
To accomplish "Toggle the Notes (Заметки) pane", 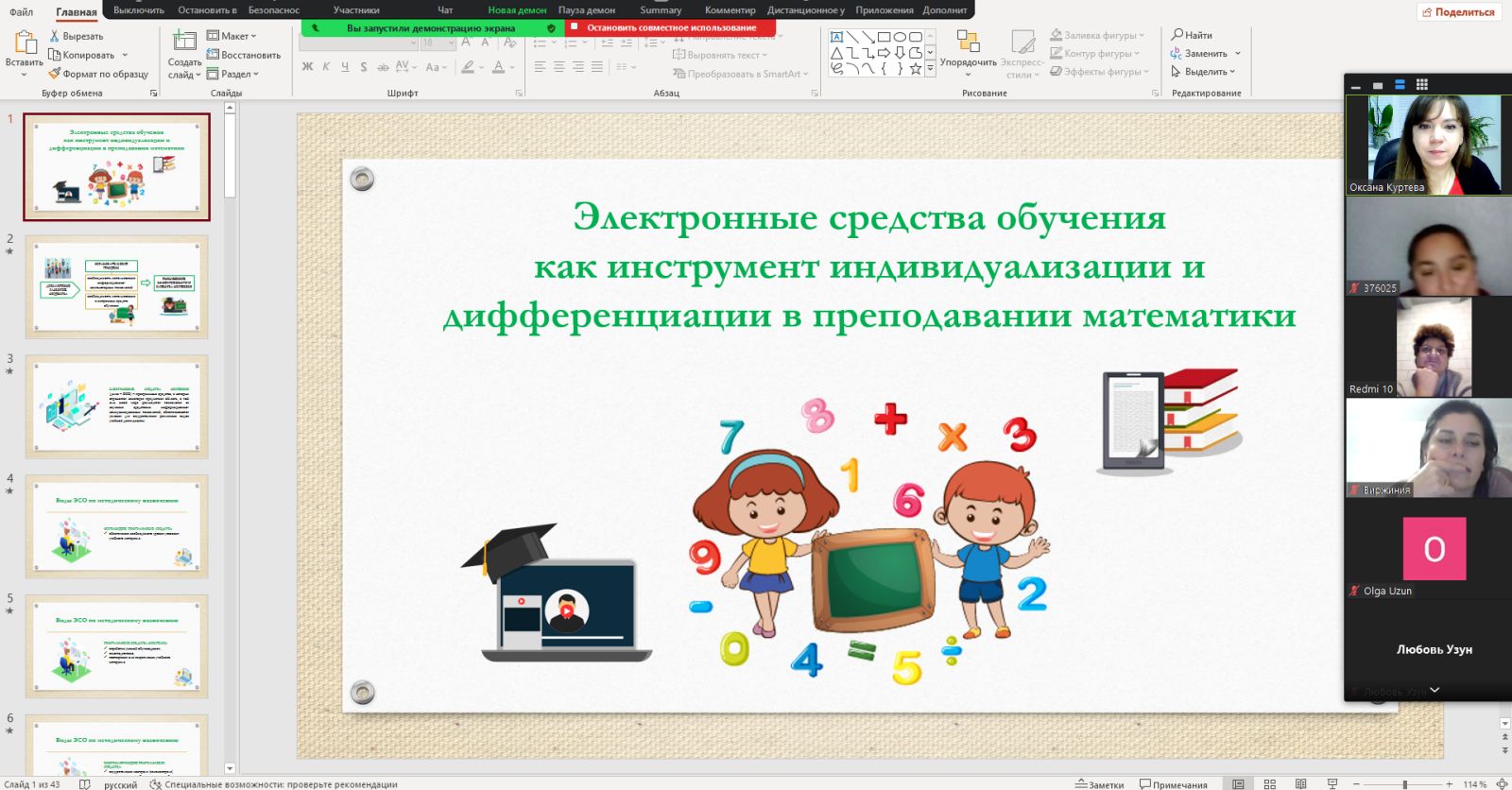I will tap(1100, 784).
